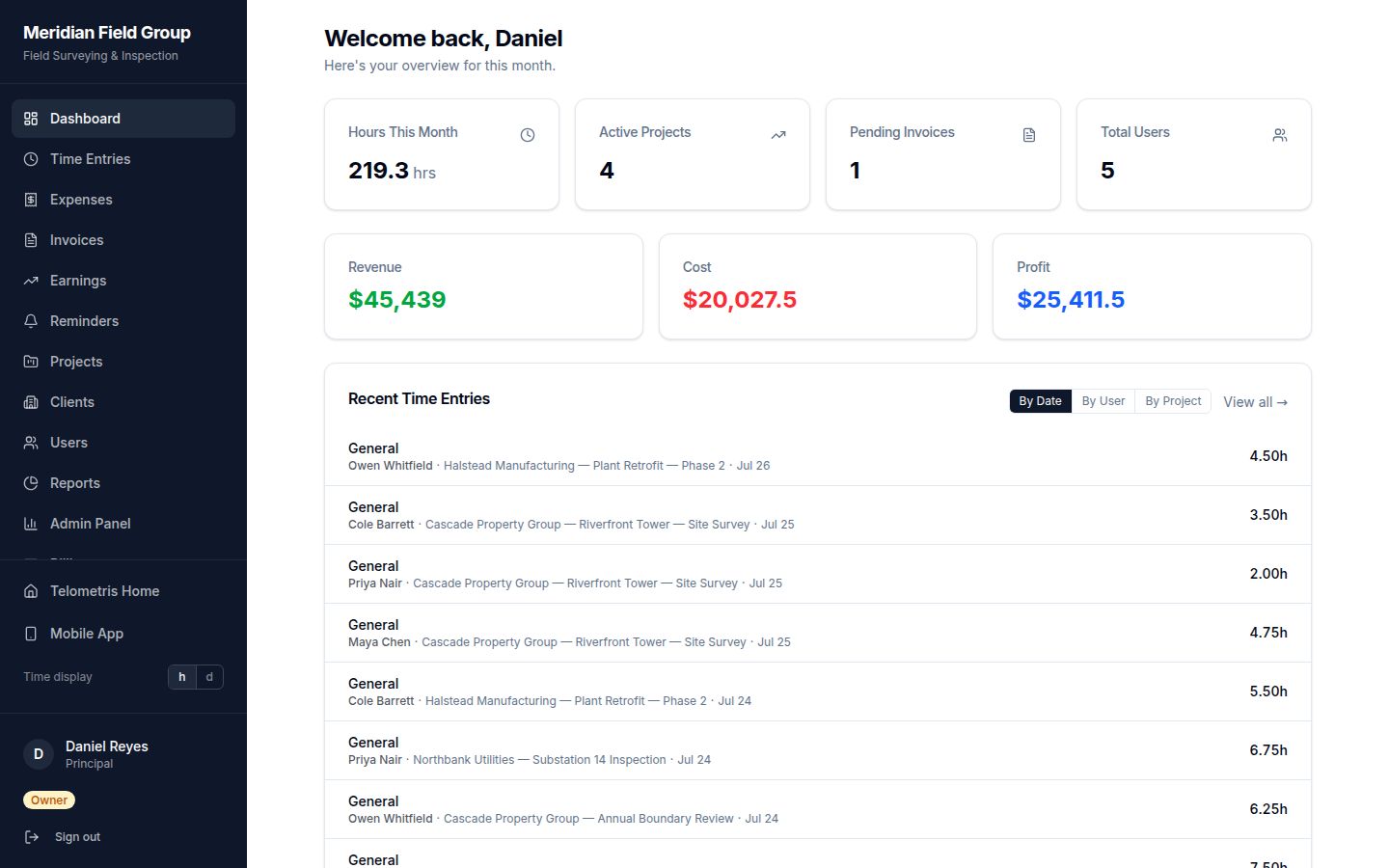
Task: Select the By User tab
Action: pos(1103,401)
